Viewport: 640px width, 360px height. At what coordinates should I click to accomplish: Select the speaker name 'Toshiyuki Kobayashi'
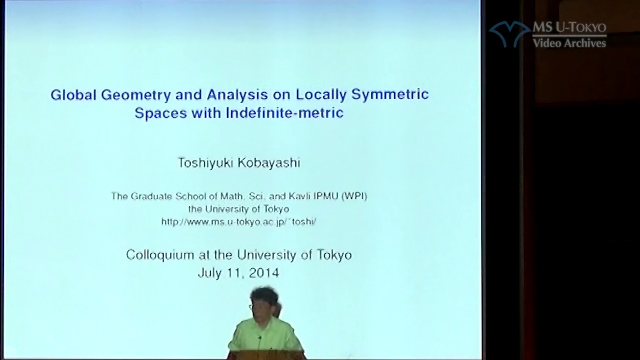click(x=239, y=163)
